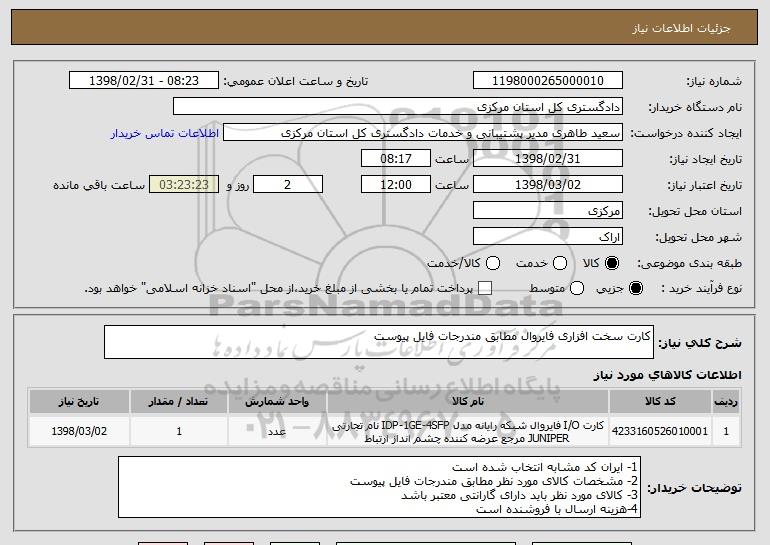Click the IDP-1GE-4SFP JUNIPER product name cell
The height and width of the screenshot is (545, 770).
pyautogui.click(x=468, y=431)
